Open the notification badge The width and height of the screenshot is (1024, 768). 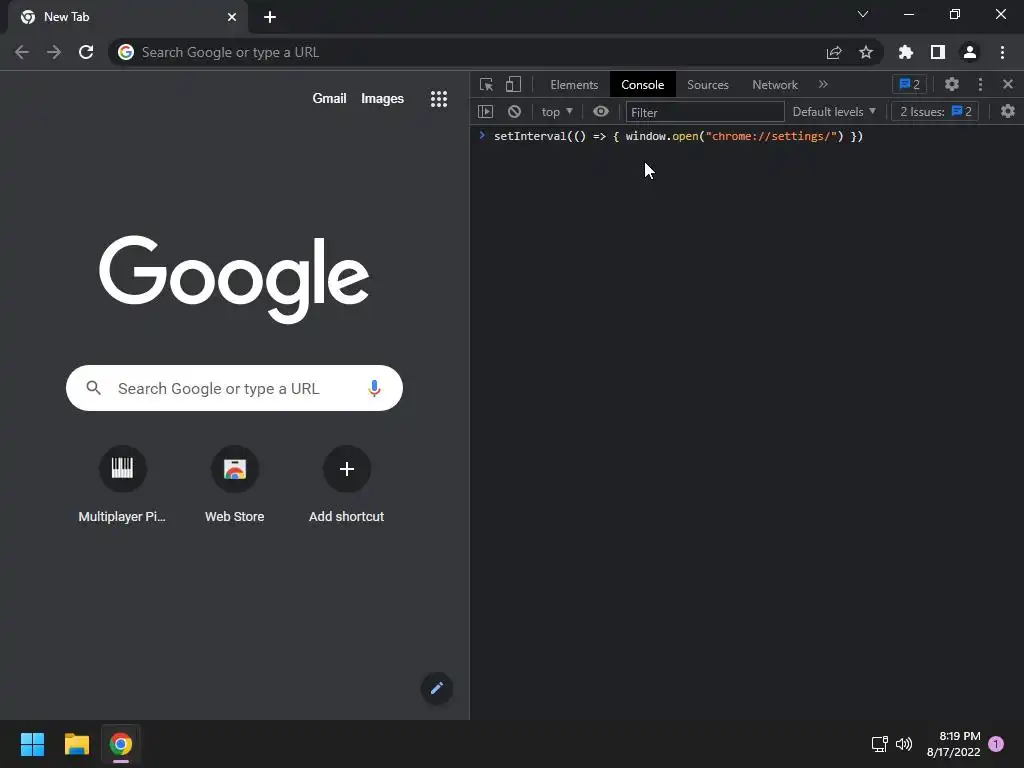[x=996, y=744]
